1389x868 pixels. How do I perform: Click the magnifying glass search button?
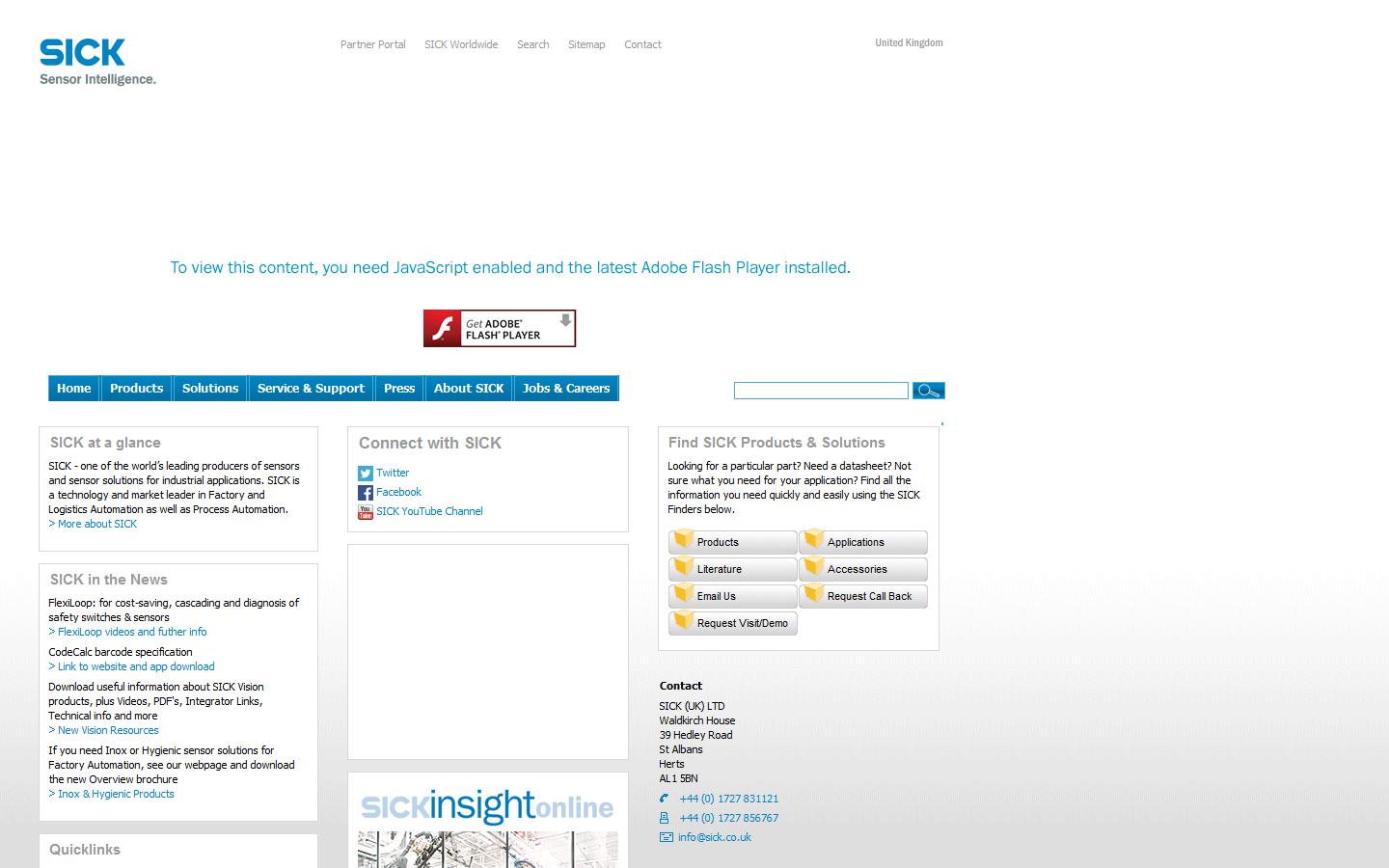928,391
